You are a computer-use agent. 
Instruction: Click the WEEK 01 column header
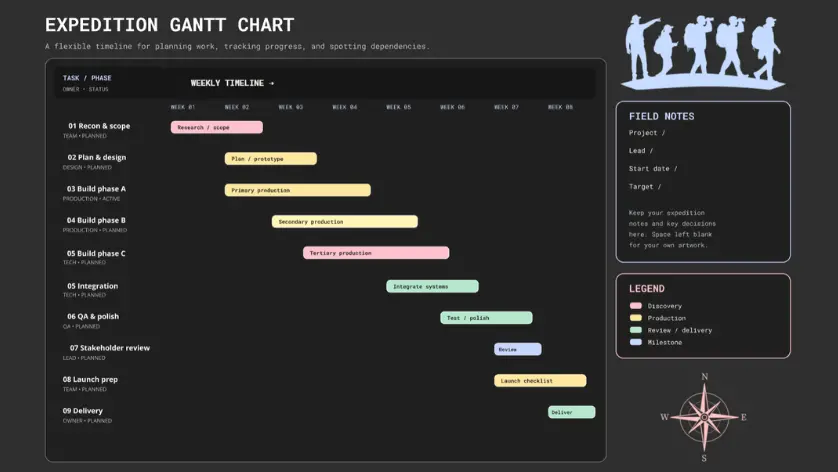pyautogui.click(x=183, y=107)
